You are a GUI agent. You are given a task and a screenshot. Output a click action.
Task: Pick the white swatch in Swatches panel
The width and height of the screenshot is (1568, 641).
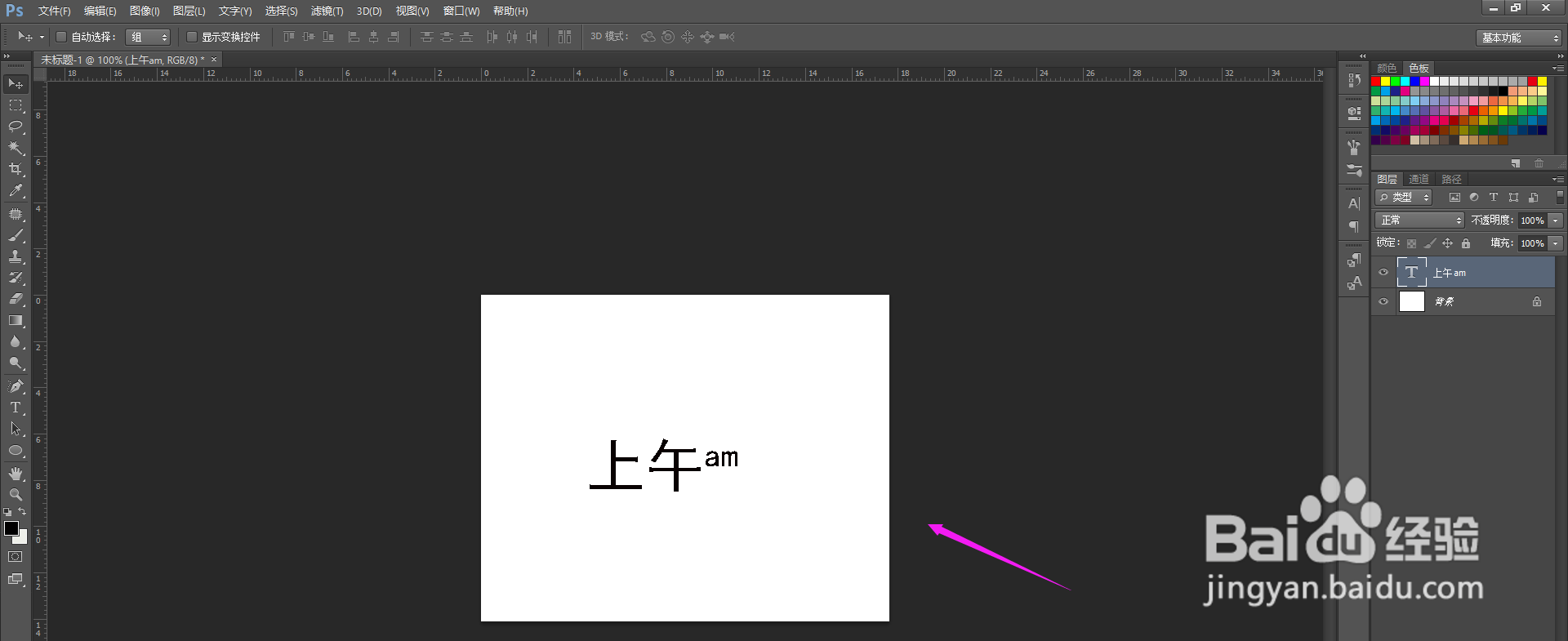pos(1435,82)
